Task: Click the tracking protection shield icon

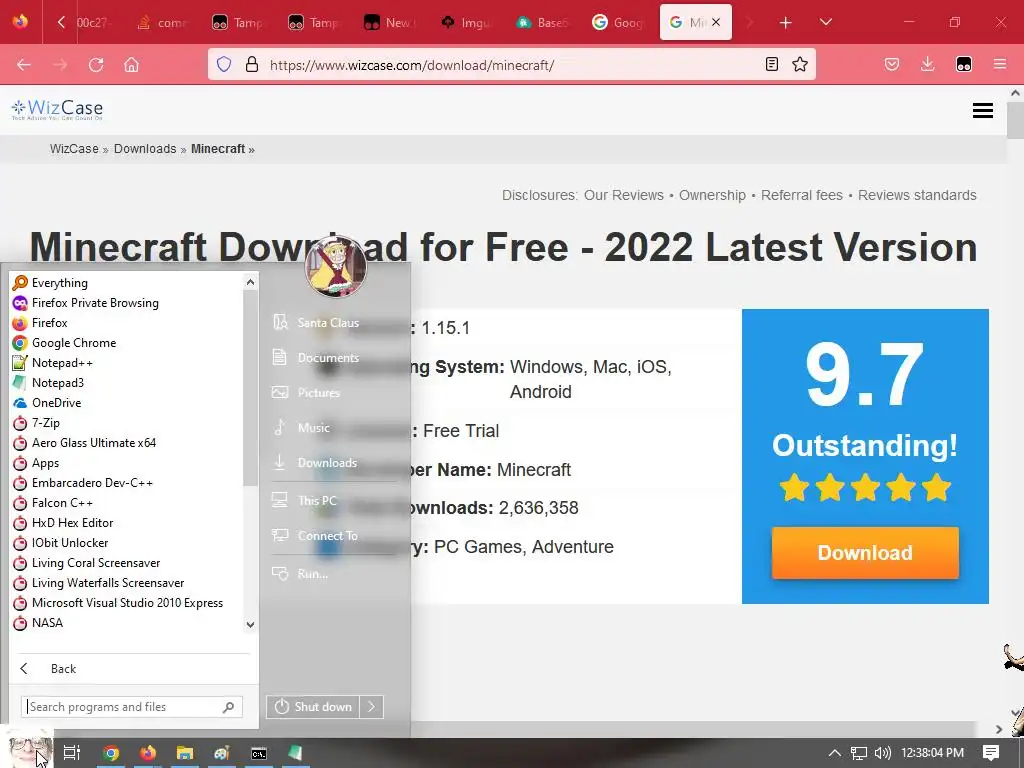Action: (x=224, y=64)
